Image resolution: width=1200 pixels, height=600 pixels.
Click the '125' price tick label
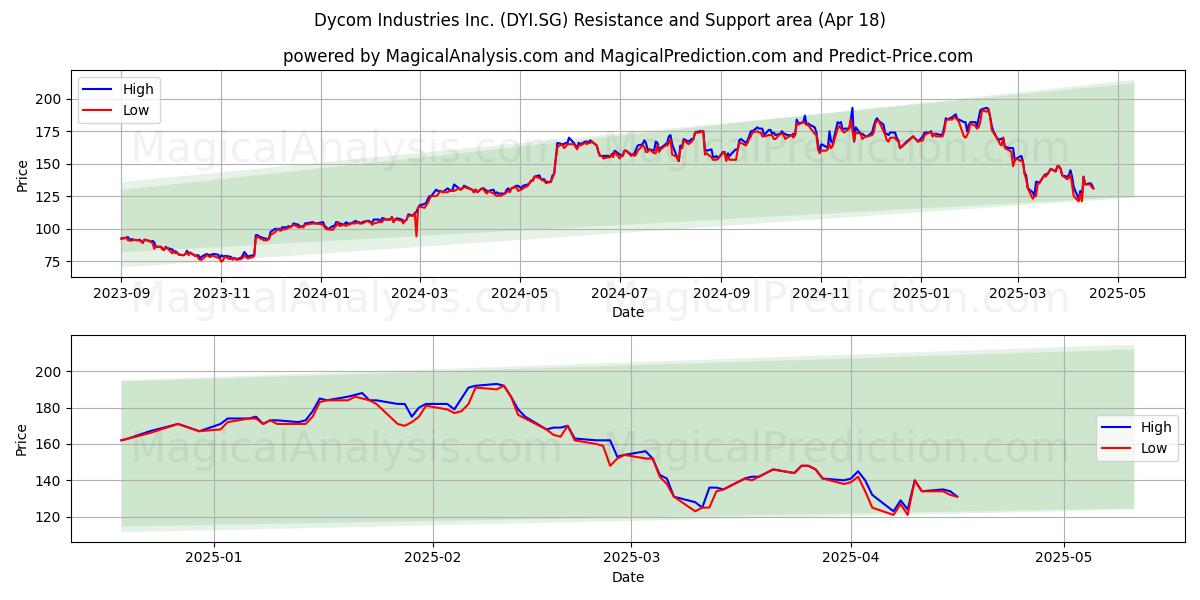49,197
